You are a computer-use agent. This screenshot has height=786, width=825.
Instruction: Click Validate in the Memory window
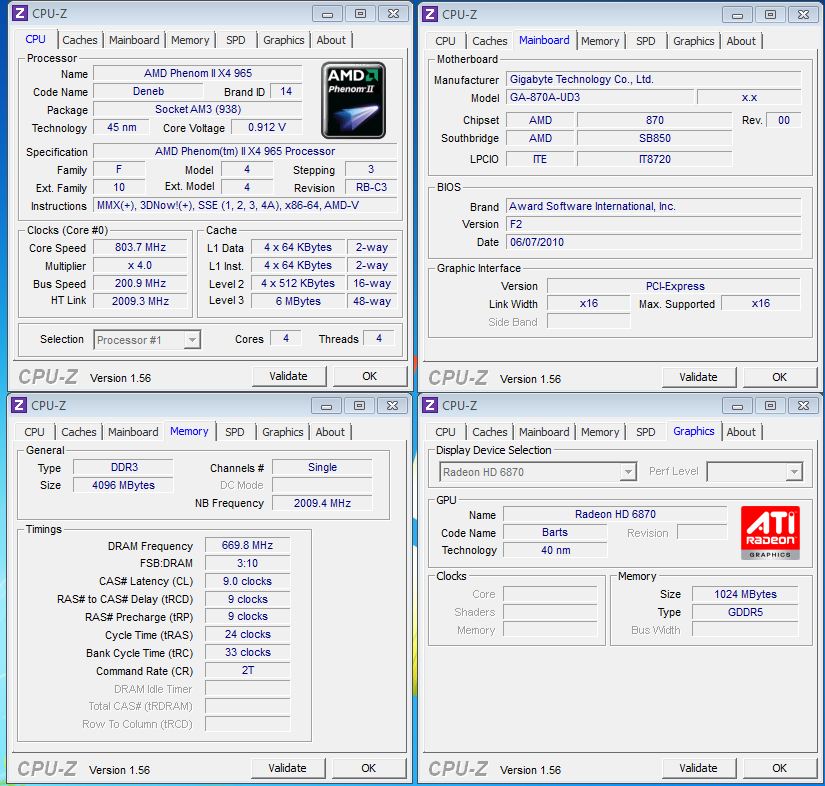pos(287,768)
